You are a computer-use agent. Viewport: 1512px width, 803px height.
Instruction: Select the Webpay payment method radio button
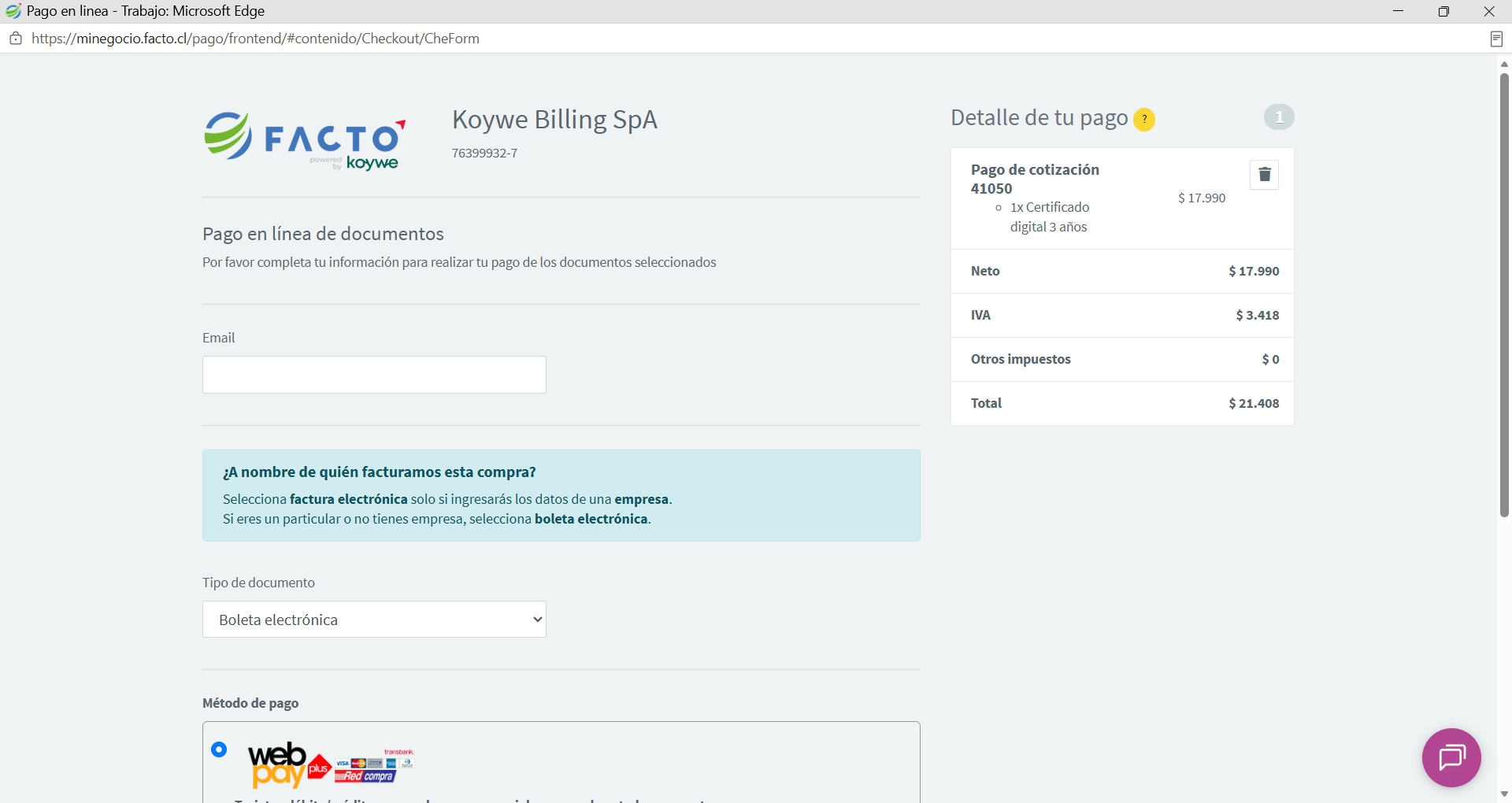219,749
